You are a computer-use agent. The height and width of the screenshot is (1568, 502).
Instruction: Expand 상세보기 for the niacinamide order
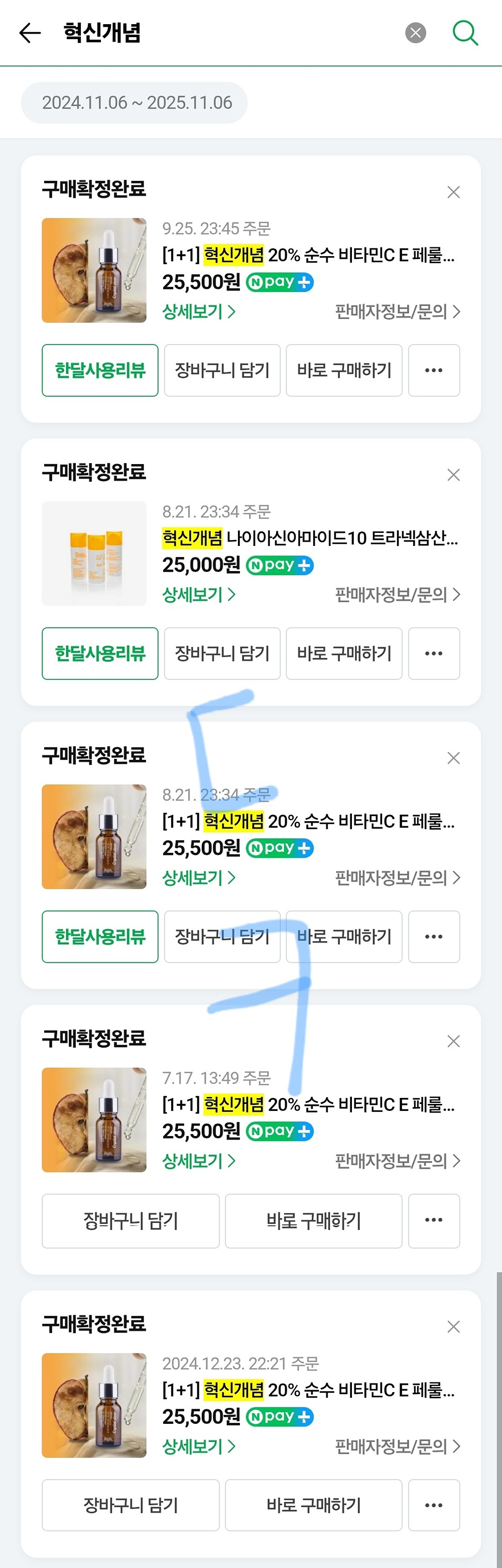coord(199,595)
